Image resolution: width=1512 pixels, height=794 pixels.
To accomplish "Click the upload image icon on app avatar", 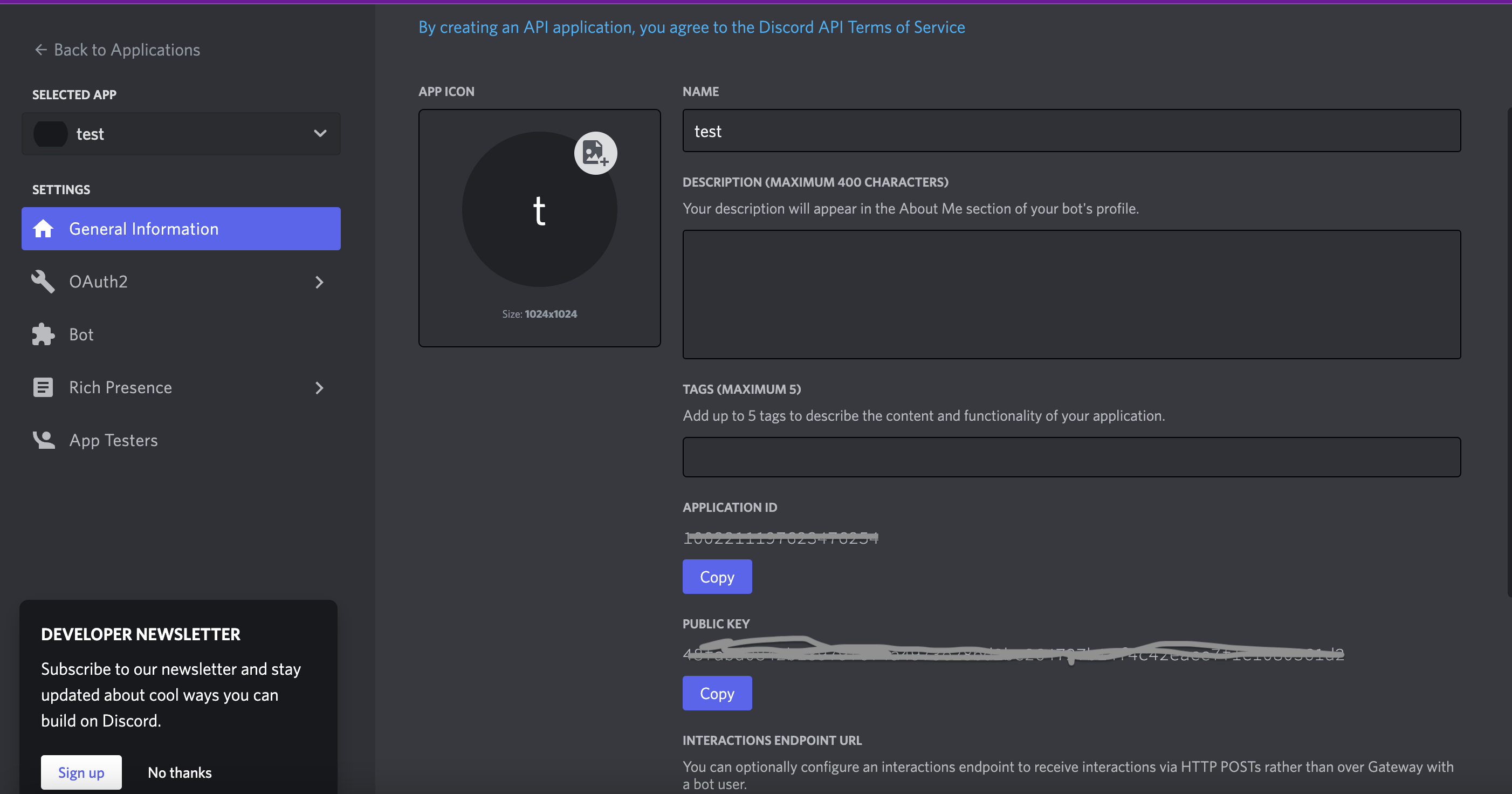I will point(595,153).
